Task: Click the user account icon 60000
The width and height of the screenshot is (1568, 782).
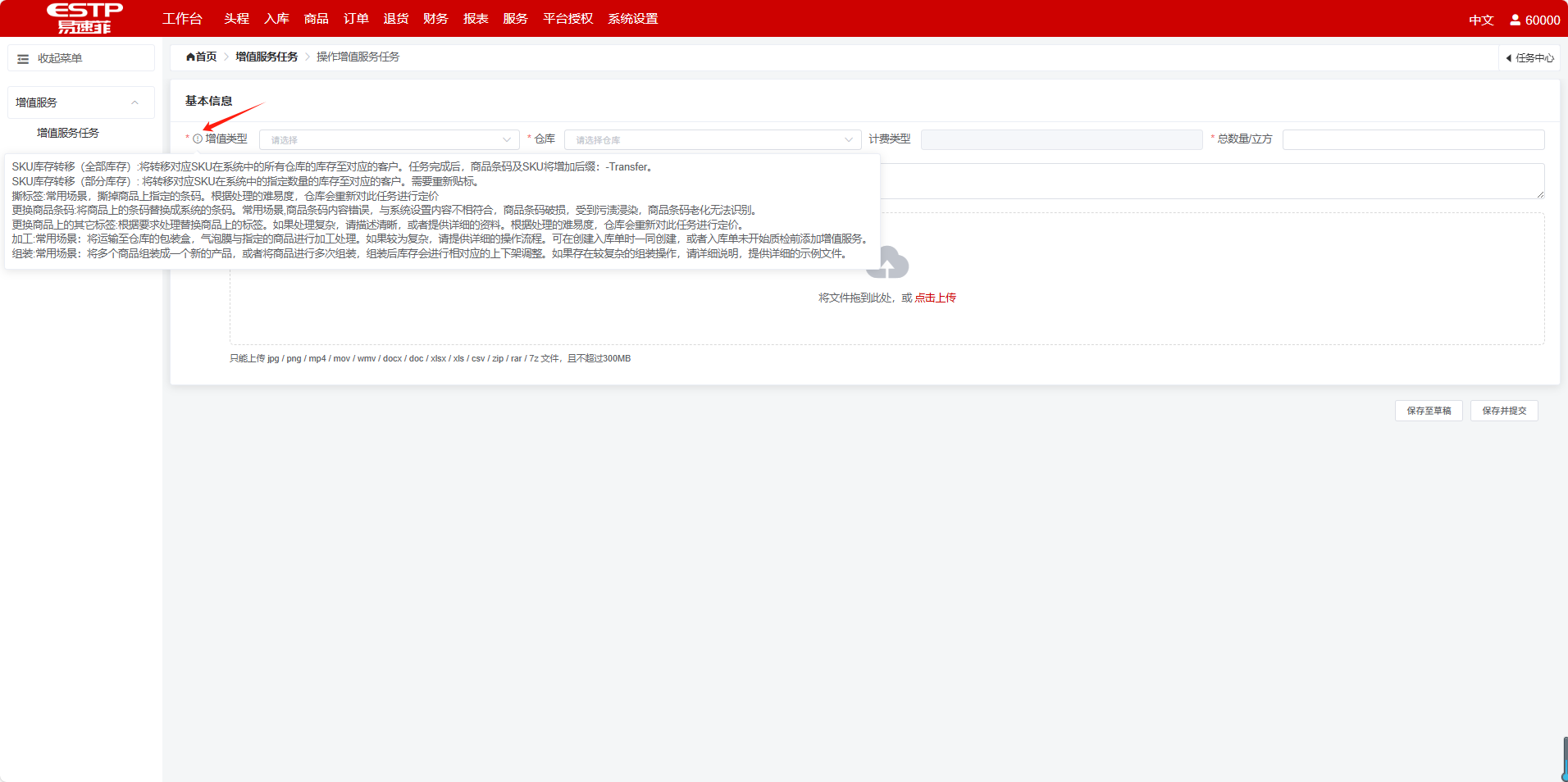Action: (1515, 20)
